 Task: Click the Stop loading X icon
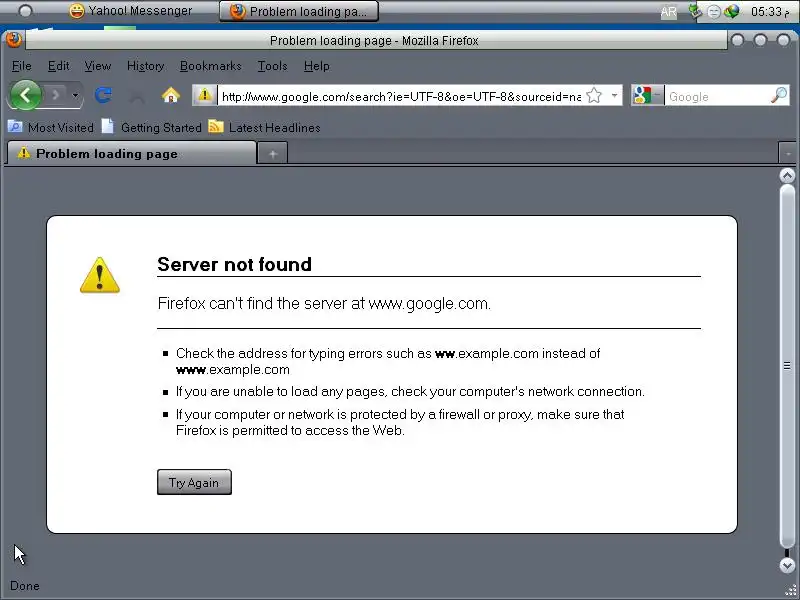pyautogui.click(x=137, y=95)
